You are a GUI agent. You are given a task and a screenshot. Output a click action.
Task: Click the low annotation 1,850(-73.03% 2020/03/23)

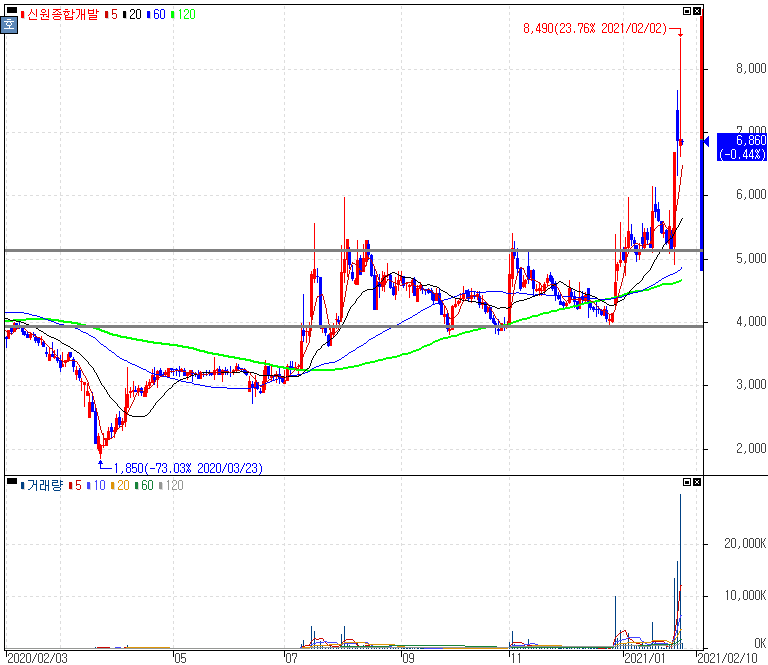[x=188, y=469]
